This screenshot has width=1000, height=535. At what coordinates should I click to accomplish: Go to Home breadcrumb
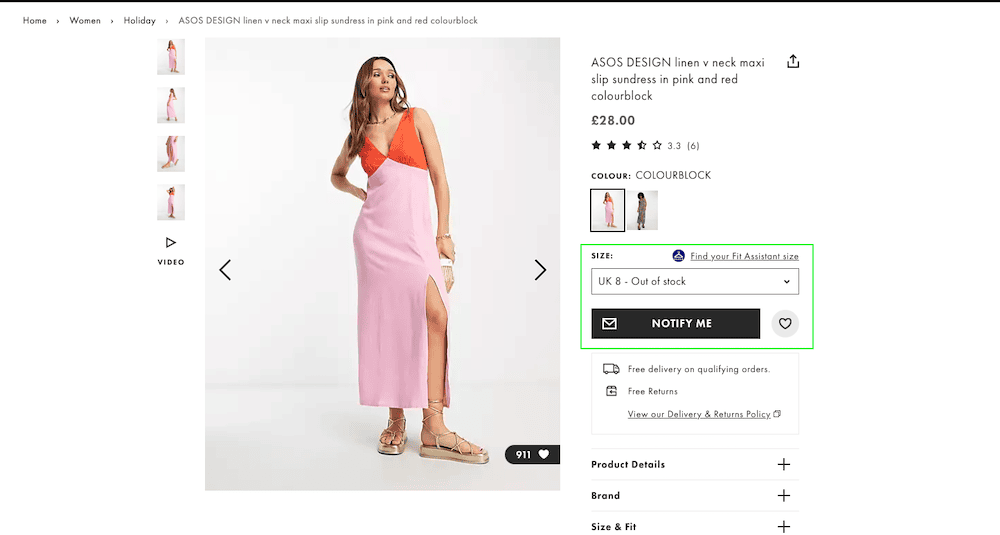34,20
